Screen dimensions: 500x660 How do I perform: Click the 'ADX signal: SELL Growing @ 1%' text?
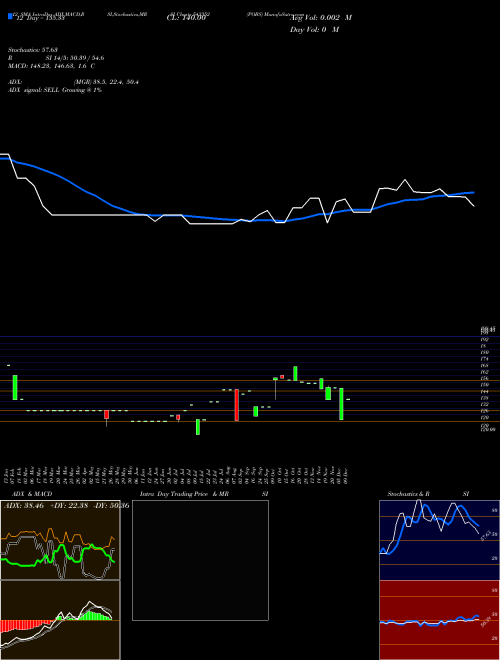pos(55,90)
